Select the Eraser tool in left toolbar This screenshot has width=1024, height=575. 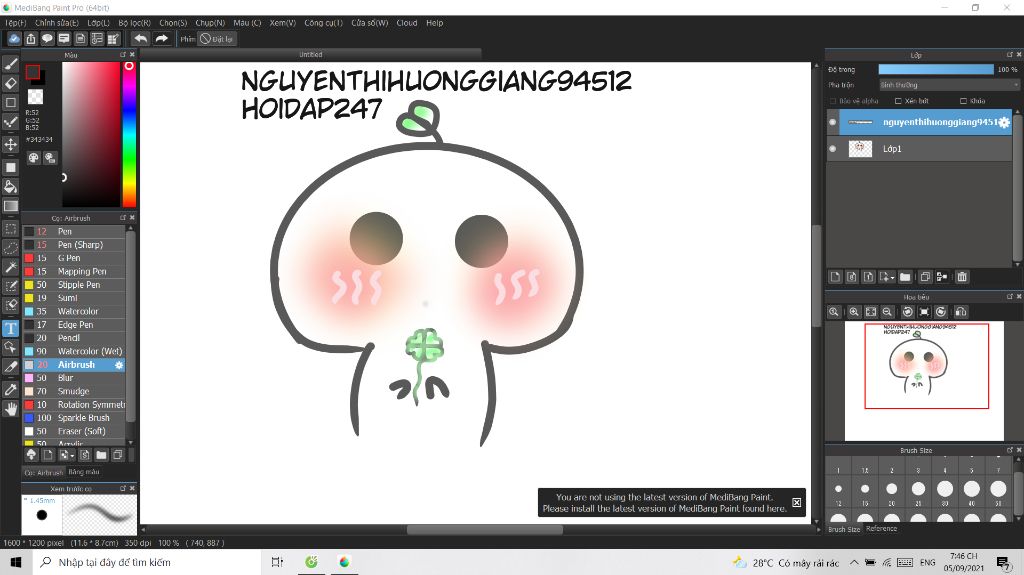pos(10,83)
